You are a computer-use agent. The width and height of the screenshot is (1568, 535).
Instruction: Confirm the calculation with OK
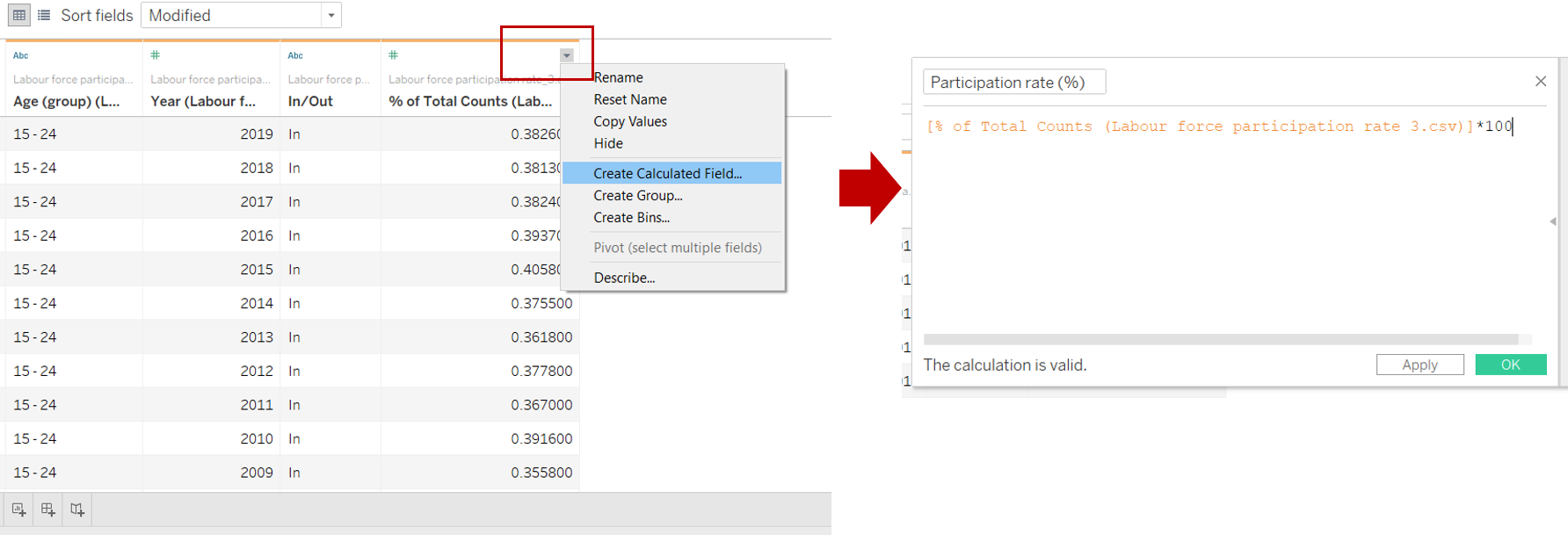point(1510,365)
